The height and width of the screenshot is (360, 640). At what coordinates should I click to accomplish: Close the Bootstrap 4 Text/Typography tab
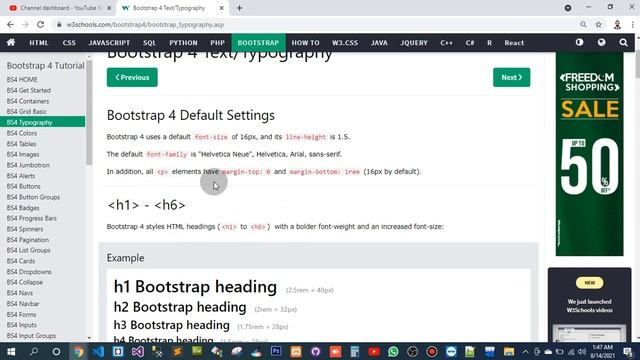point(222,8)
